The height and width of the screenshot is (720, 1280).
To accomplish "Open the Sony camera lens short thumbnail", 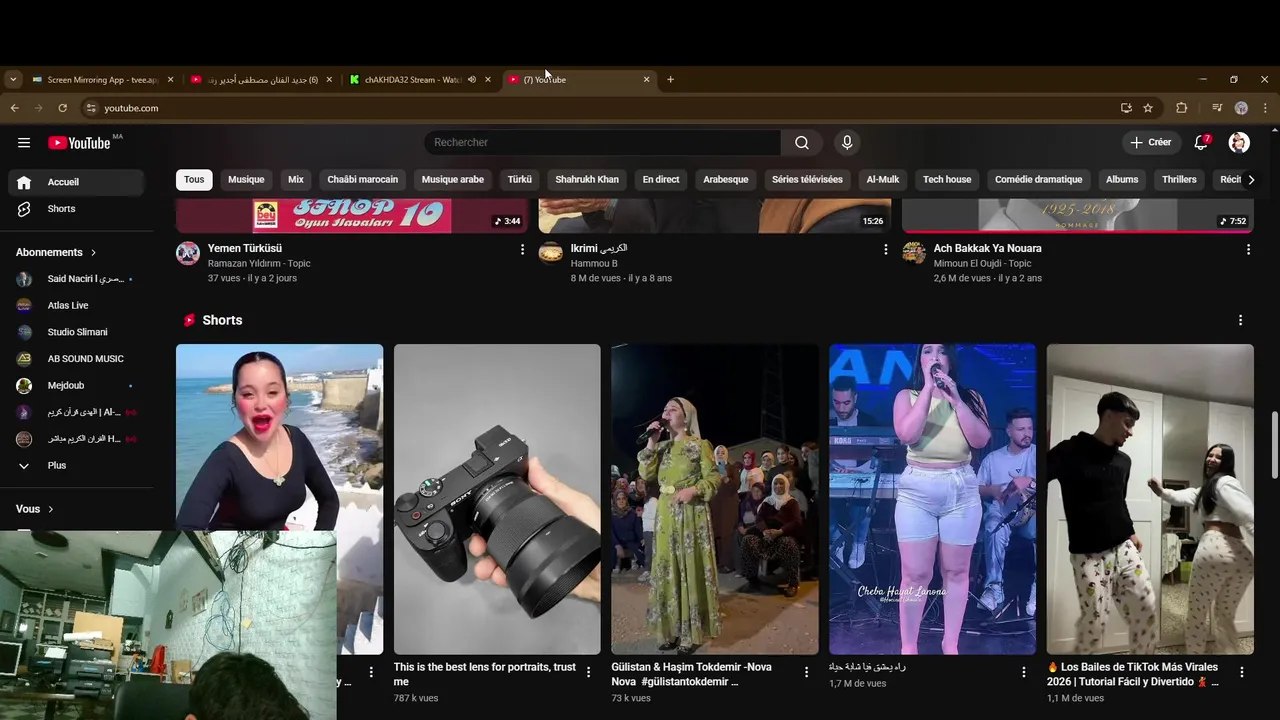I will (497, 499).
